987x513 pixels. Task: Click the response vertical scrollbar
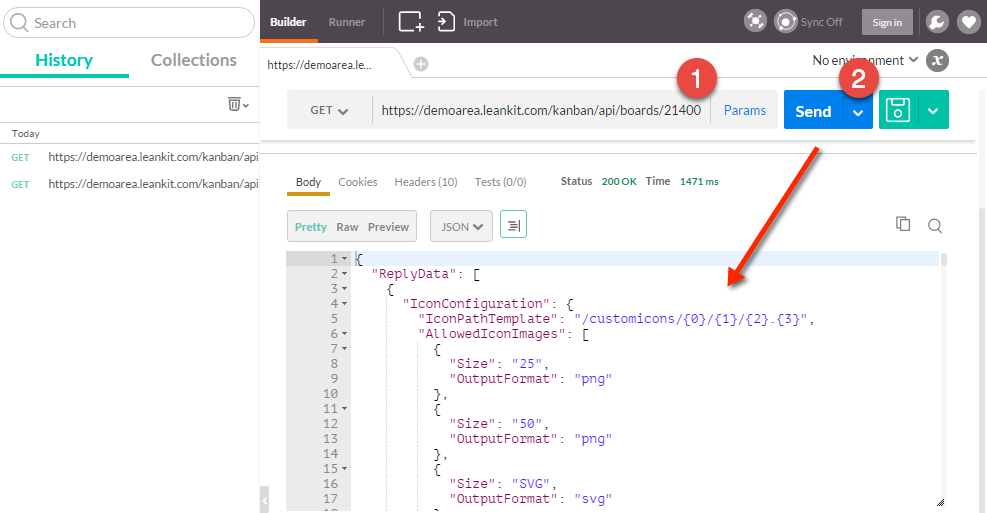point(944,261)
